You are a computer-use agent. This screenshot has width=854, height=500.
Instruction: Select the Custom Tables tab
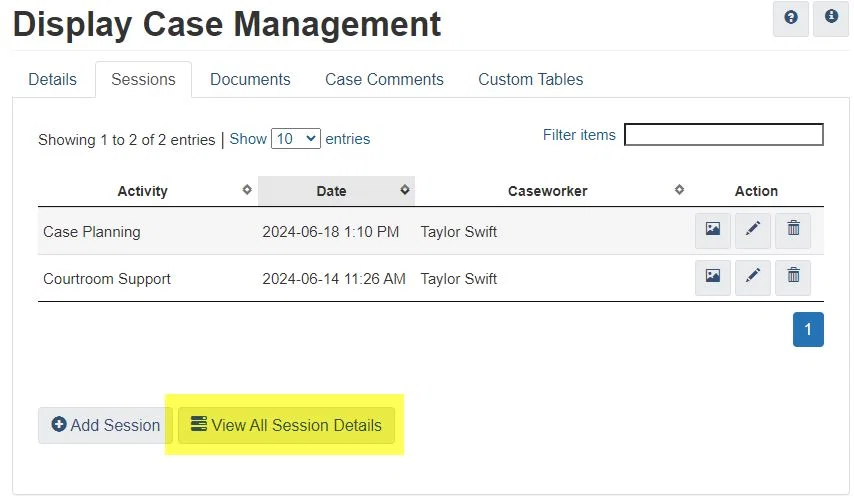pos(530,79)
